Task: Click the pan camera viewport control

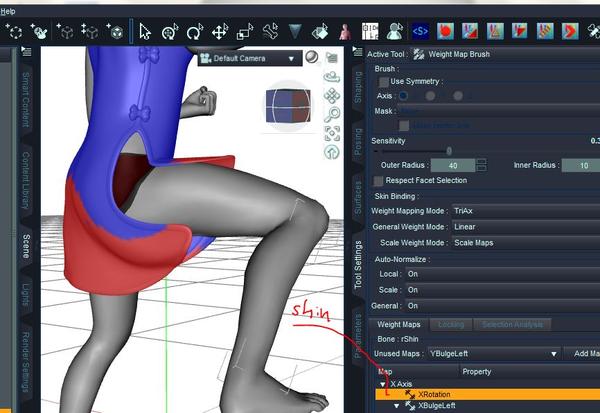Action: click(332, 96)
